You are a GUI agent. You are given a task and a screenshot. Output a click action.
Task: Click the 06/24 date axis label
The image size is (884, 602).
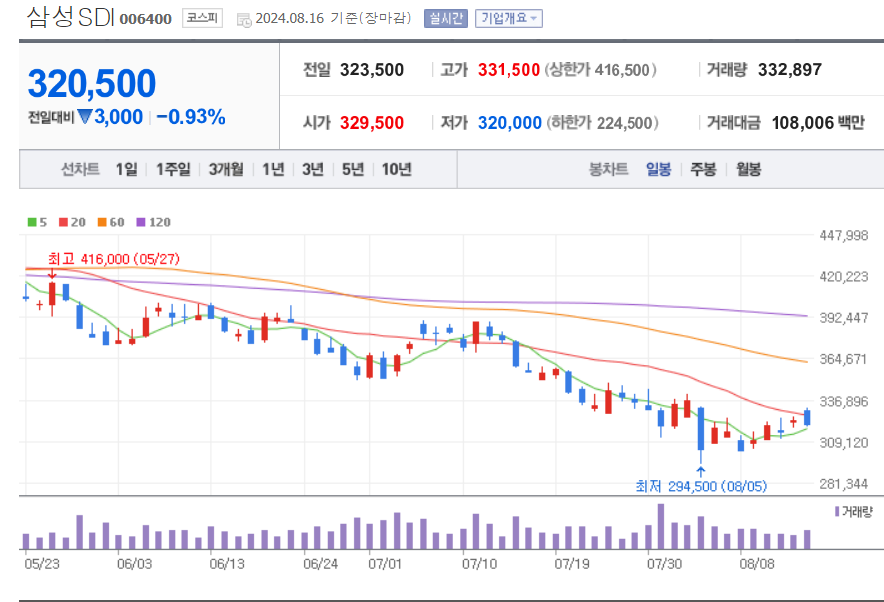320,564
